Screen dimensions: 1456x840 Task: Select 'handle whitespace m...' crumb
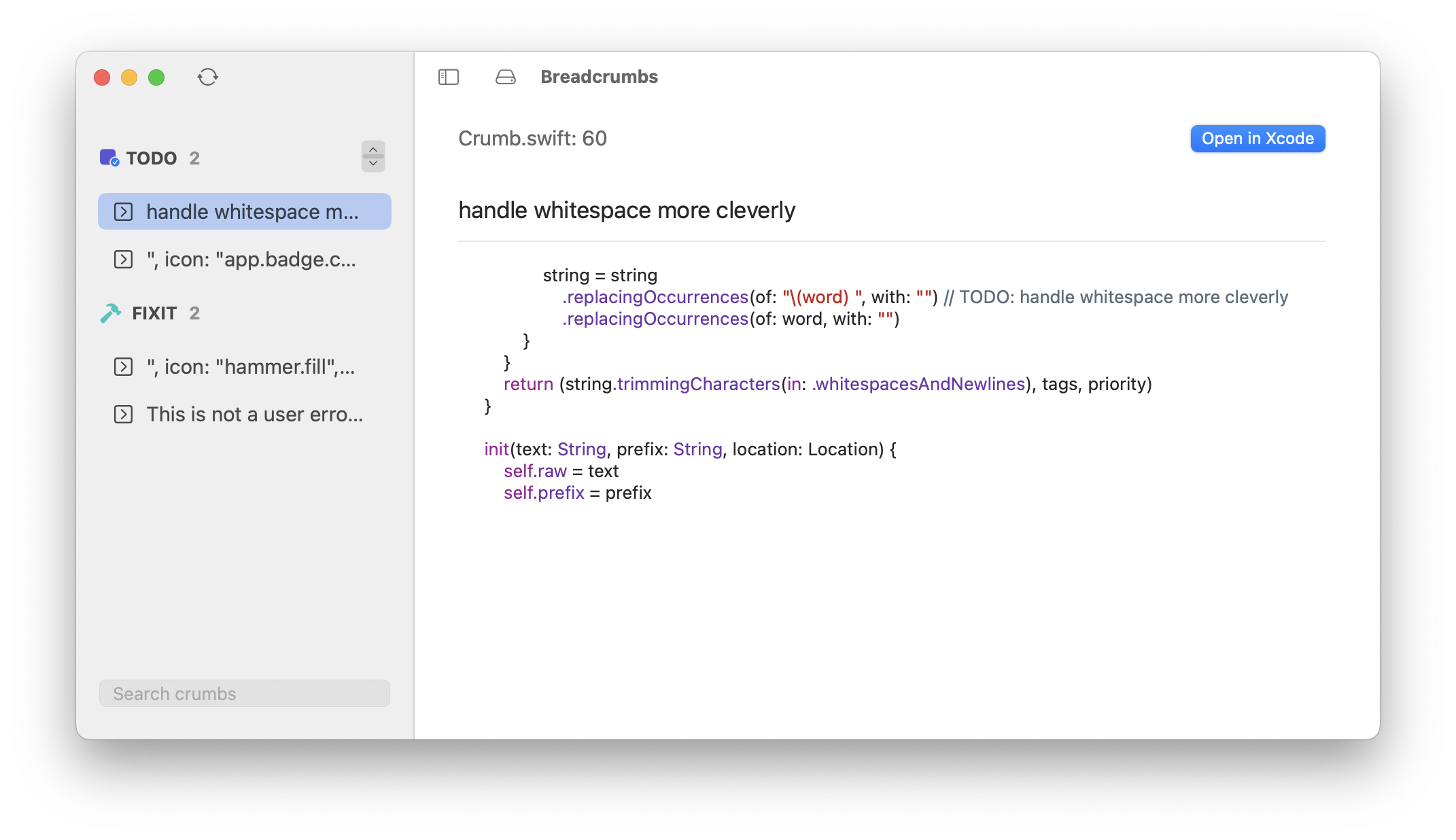(252, 212)
